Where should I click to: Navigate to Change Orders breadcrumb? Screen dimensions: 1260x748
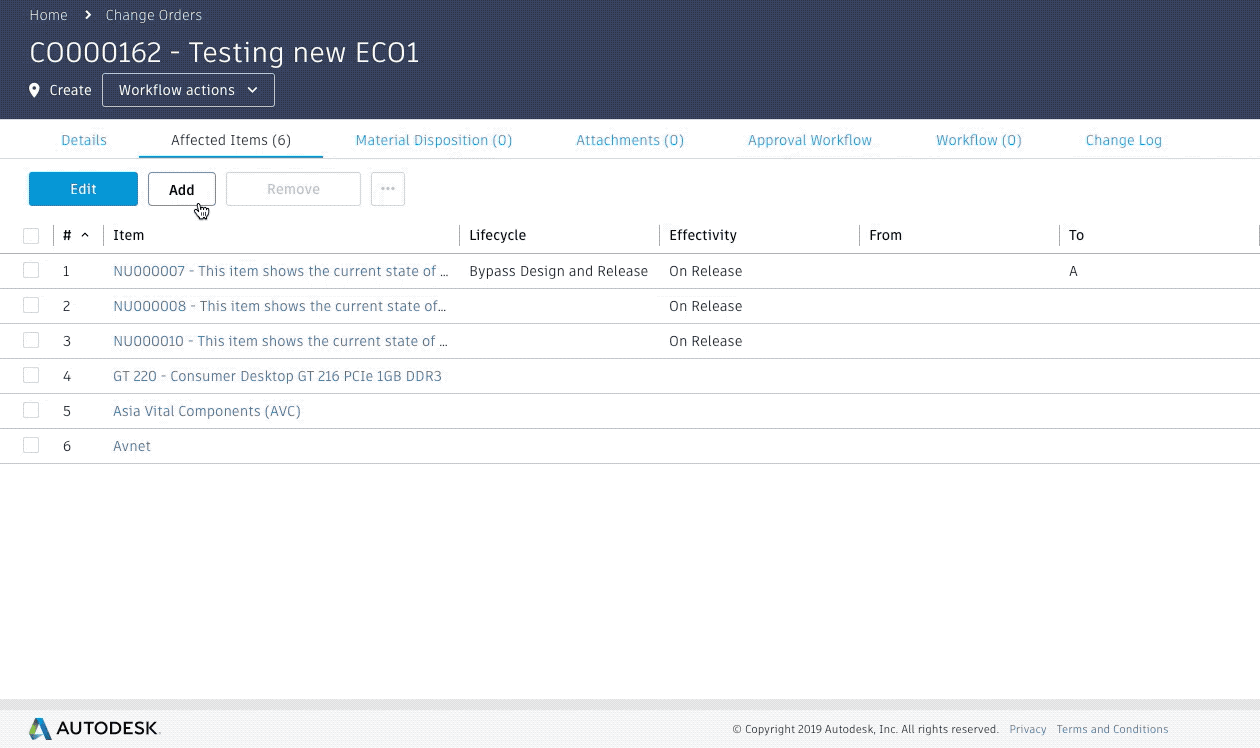tap(154, 15)
